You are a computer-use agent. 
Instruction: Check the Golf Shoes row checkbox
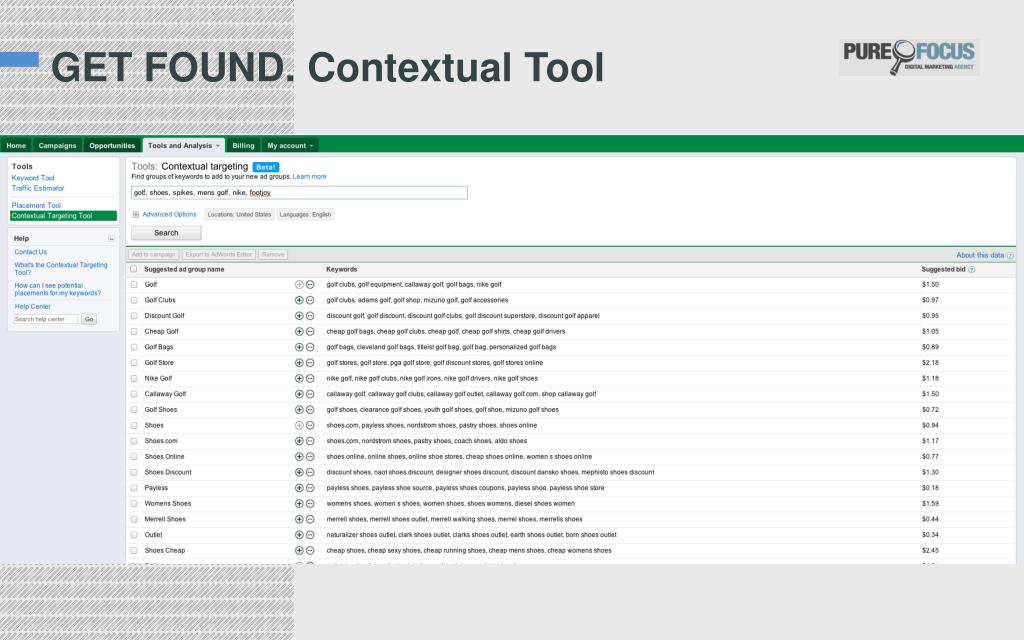click(x=134, y=410)
